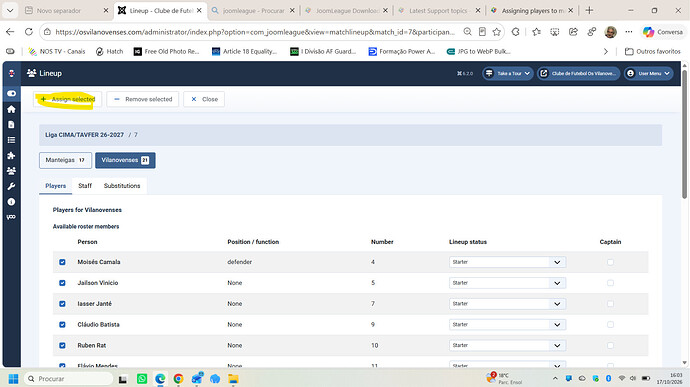690x387 pixels.
Task: Open Microsoft Edge from the taskbar
Action: 160,379
